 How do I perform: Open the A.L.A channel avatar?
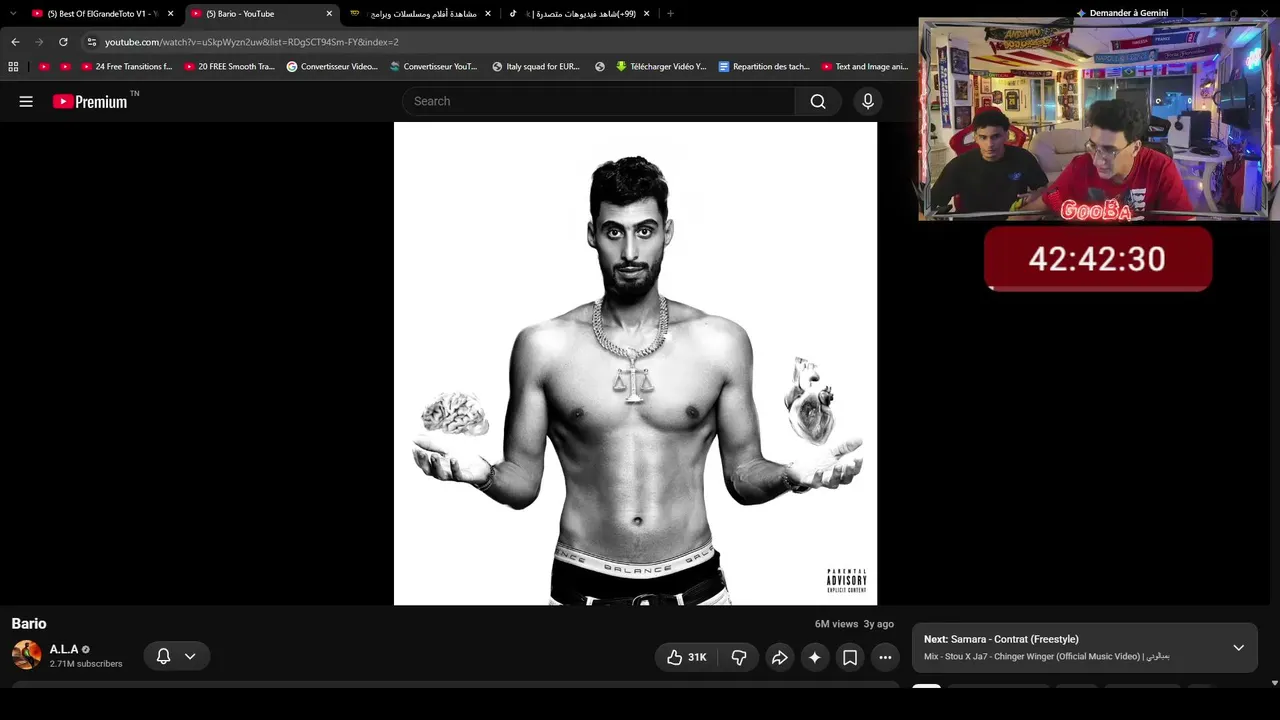(x=27, y=655)
